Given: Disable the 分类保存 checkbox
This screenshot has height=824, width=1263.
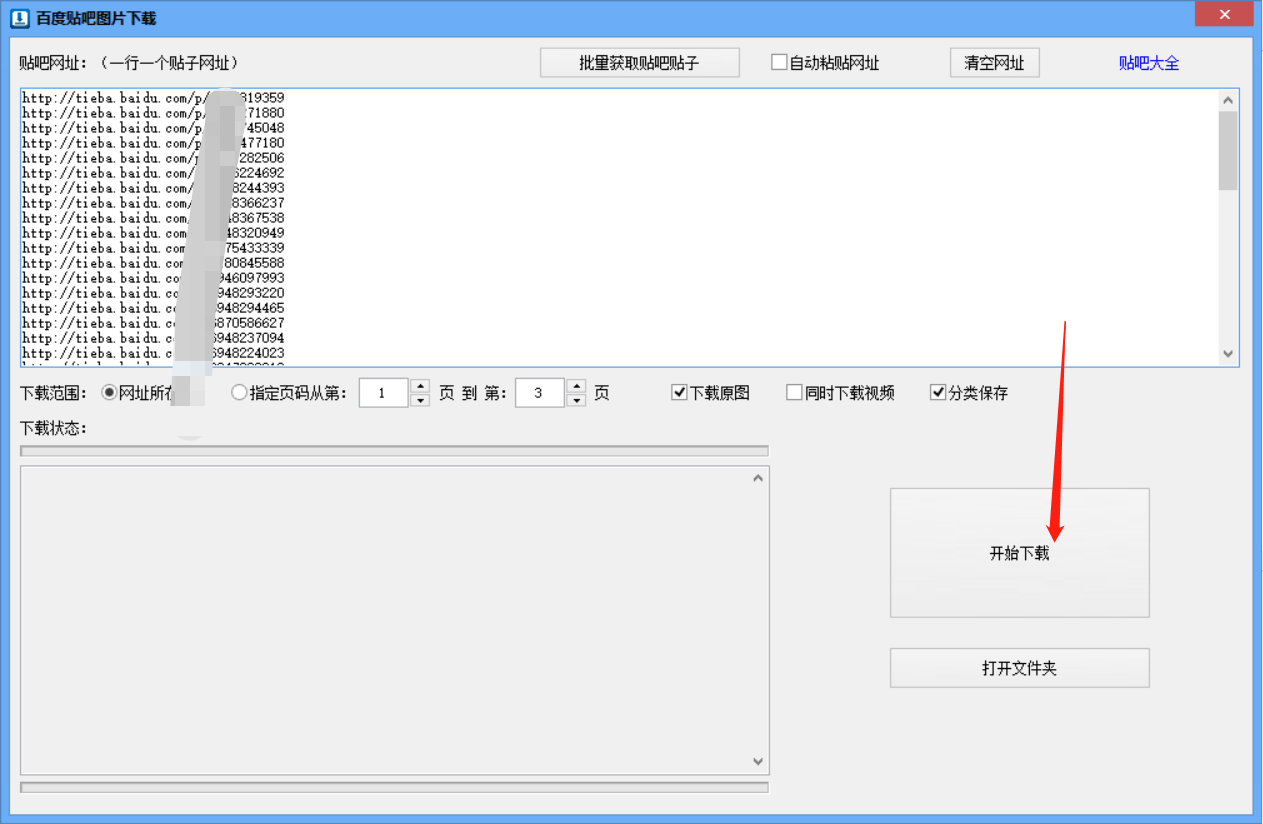Looking at the screenshot, I should pos(937,392).
